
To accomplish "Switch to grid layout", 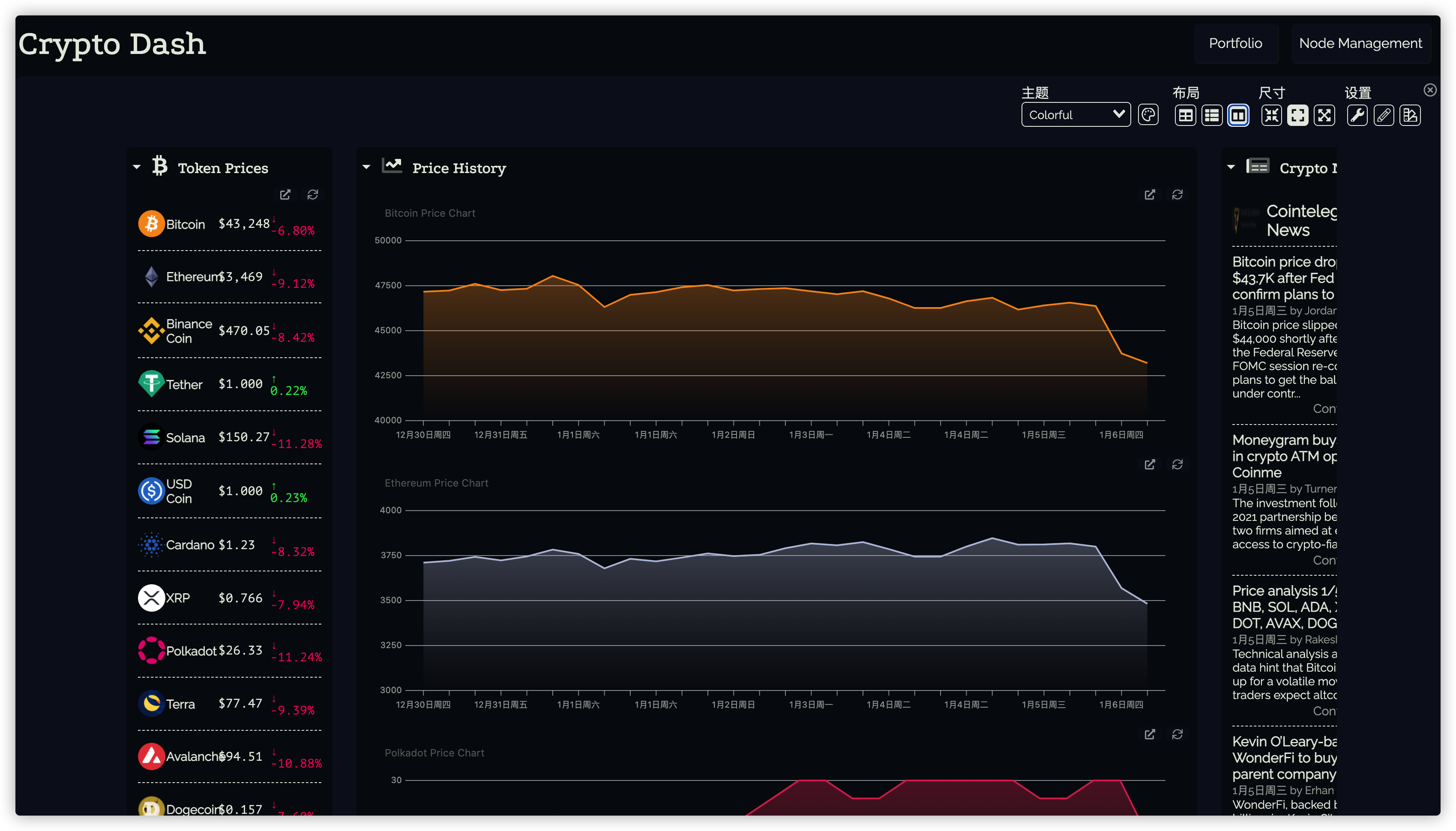I will point(1185,115).
